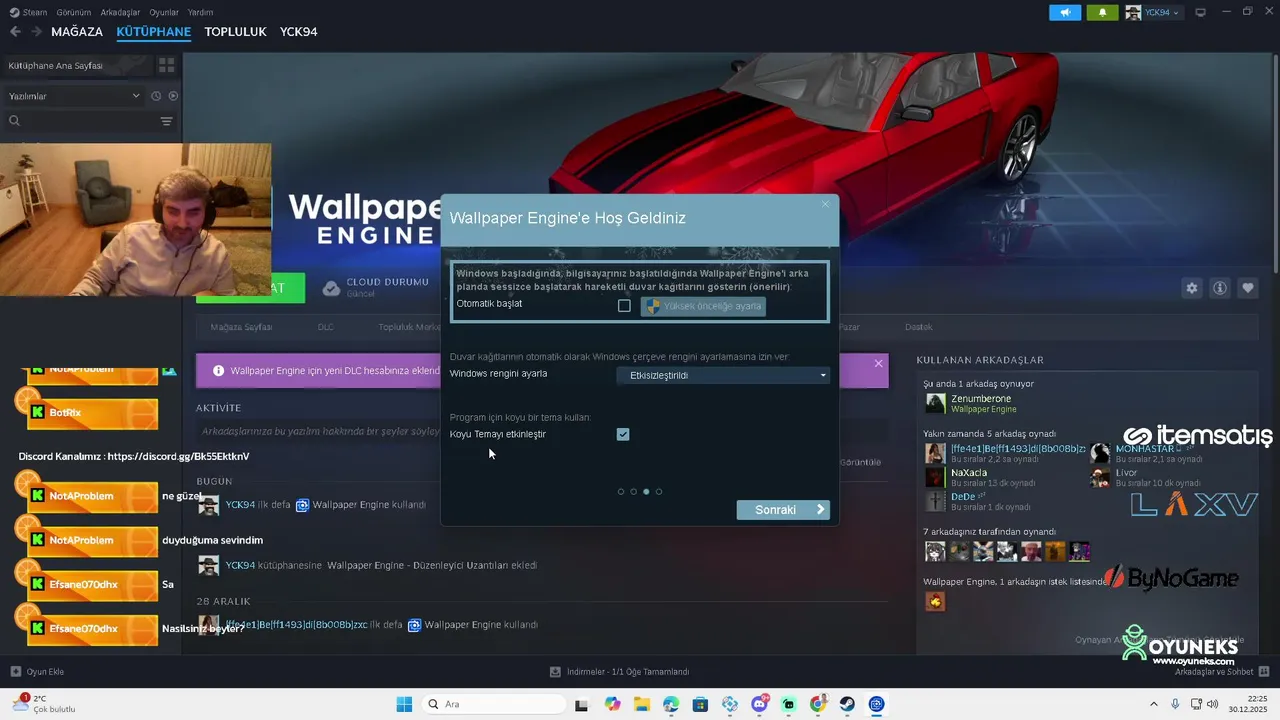
Task: Click the Sonraki button
Action: pos(783,510)
